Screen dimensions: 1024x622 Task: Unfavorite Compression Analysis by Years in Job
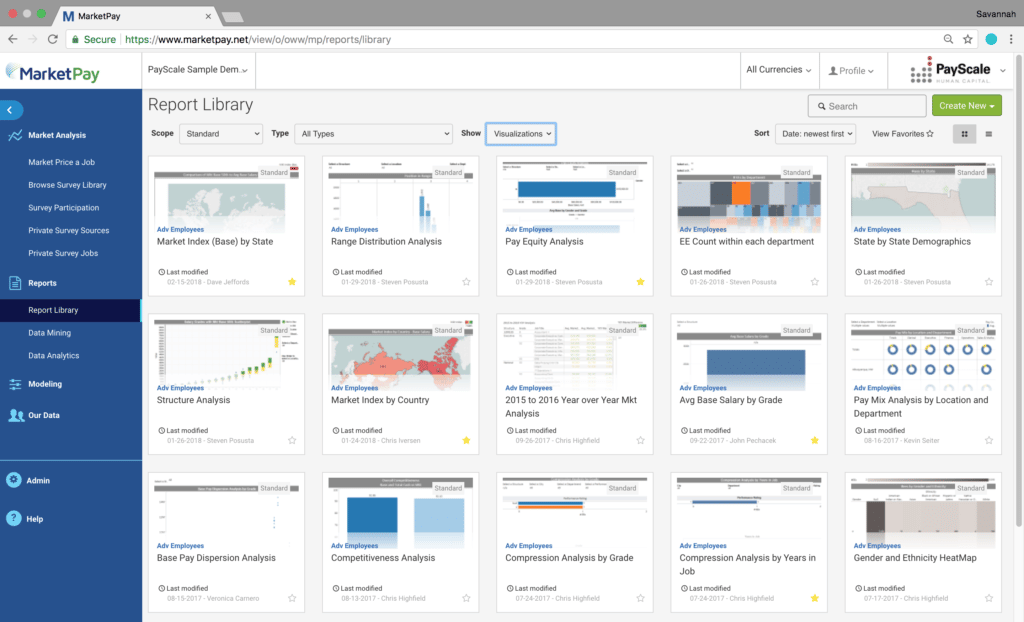click(x=814, y=598)
